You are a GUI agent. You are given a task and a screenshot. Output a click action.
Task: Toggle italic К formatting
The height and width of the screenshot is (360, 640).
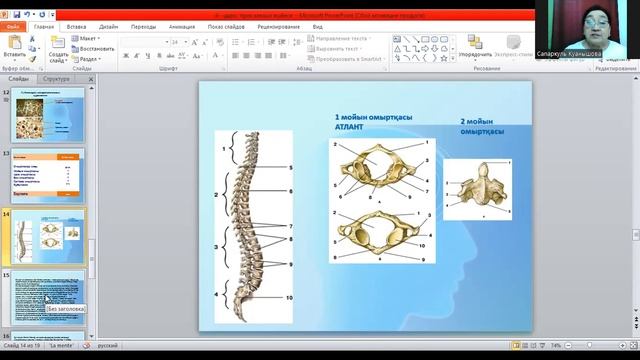click(x=137, y=56)
